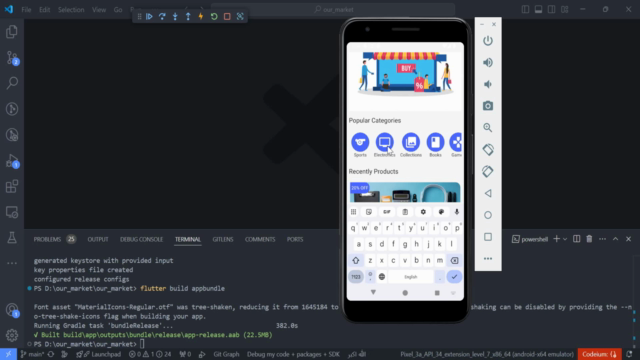Click the main branch in status bar
Screen dimensions: 640x360
[32, 354]
